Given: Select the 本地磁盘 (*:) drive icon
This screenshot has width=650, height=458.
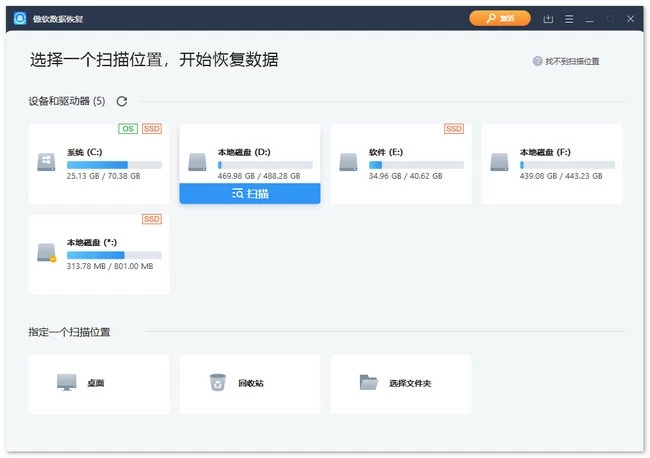Looking at the screenshot, I should (47, 252).
